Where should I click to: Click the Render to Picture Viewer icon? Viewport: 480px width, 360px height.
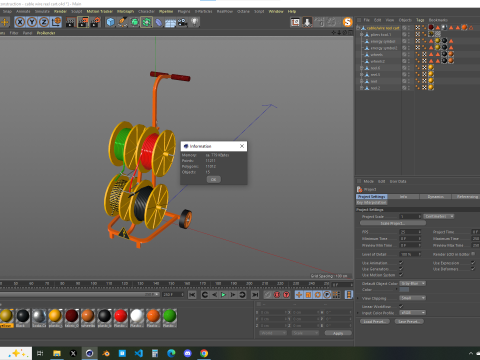(83, 22)
